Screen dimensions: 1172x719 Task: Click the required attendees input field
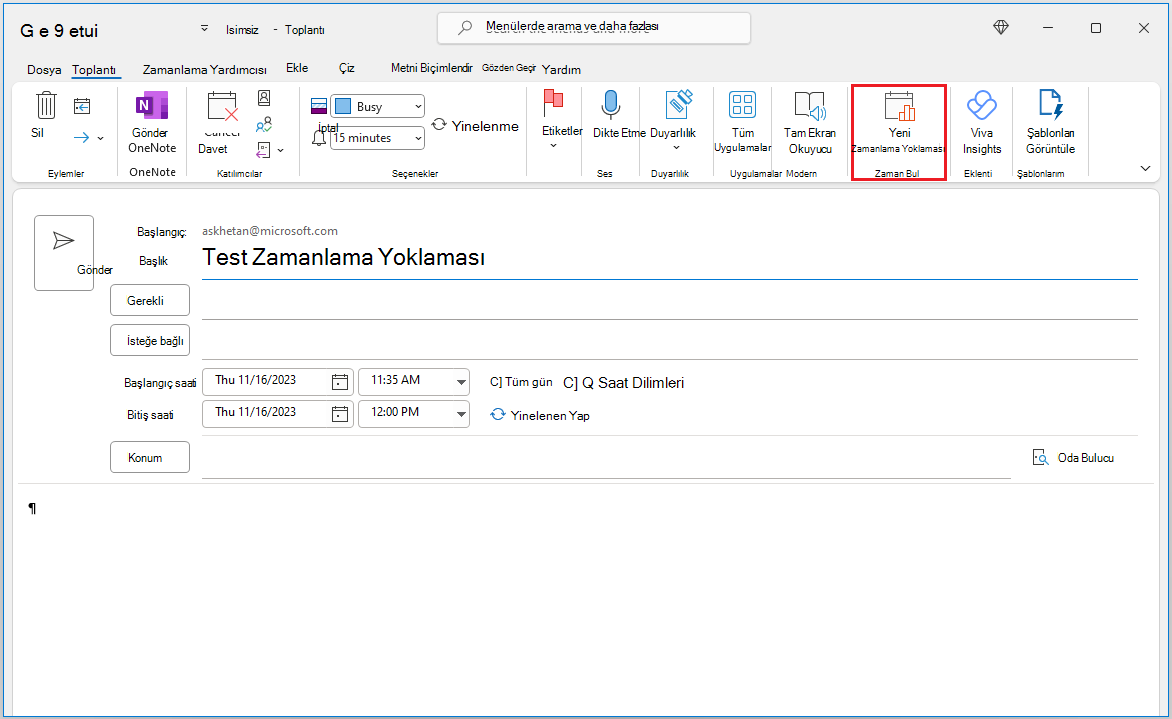click(x=670, y=303)
